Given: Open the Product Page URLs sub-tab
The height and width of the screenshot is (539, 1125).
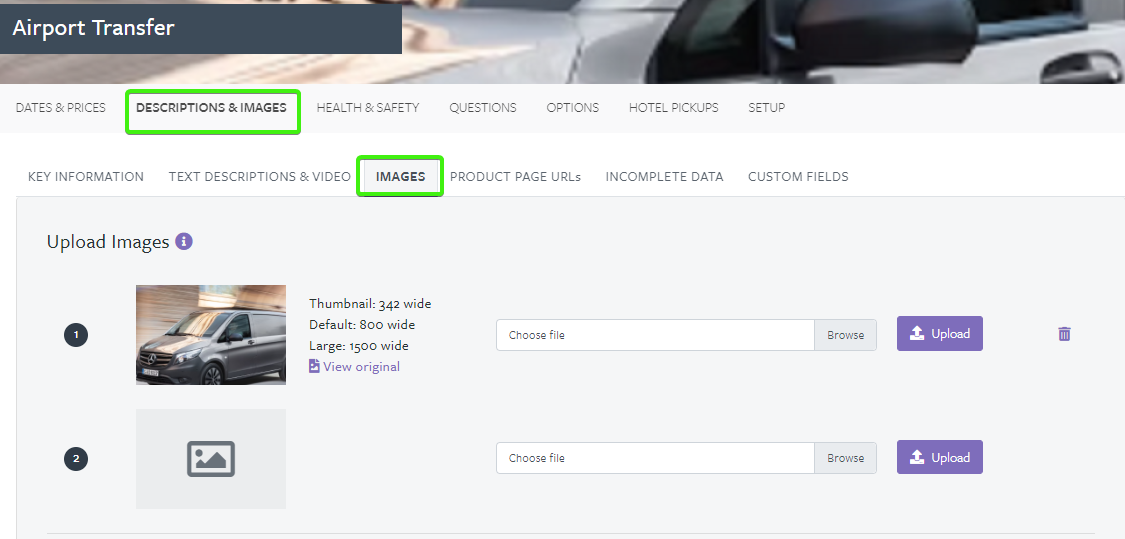Looking at the screenshot, I should click(515, 177).
